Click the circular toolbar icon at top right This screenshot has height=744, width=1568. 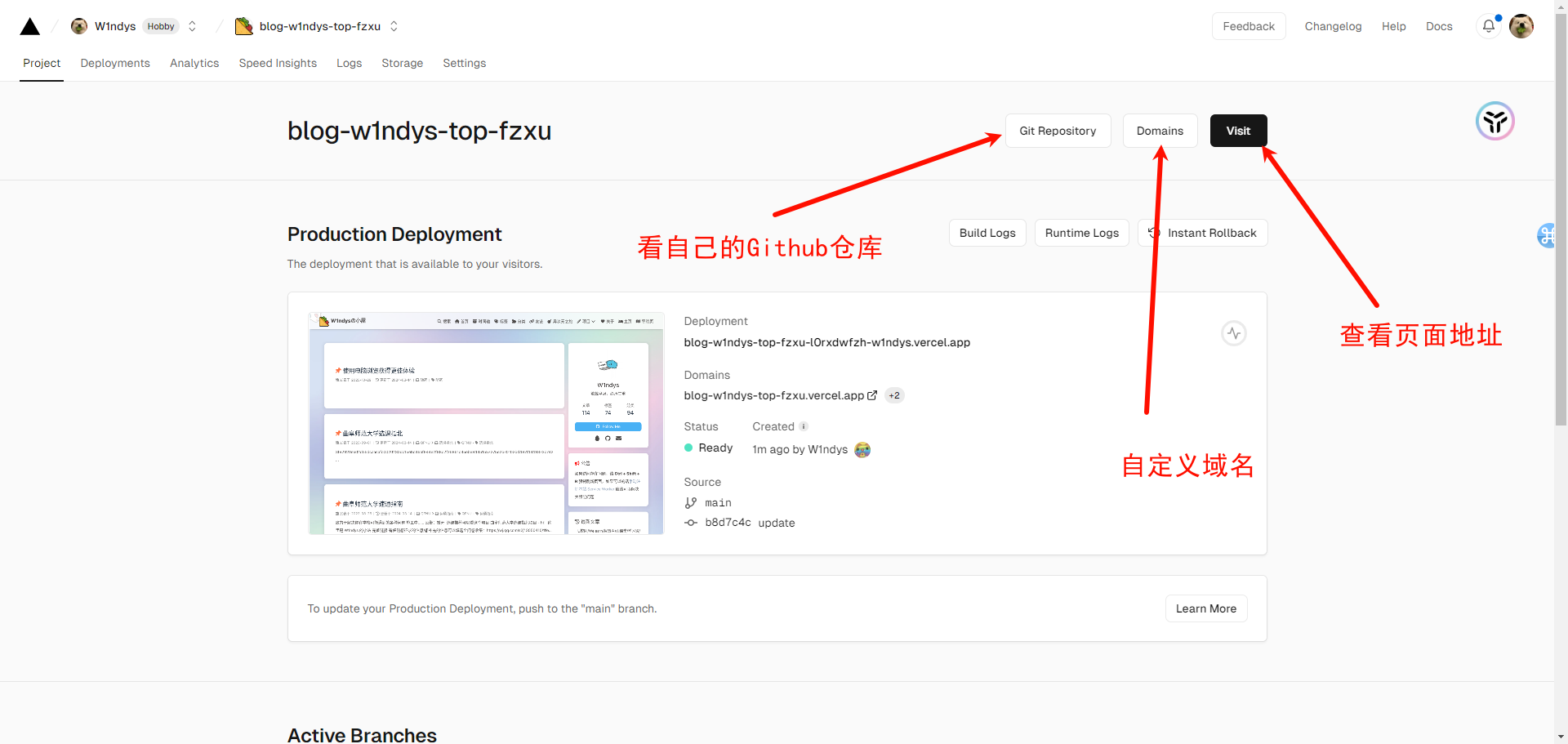1494,122
